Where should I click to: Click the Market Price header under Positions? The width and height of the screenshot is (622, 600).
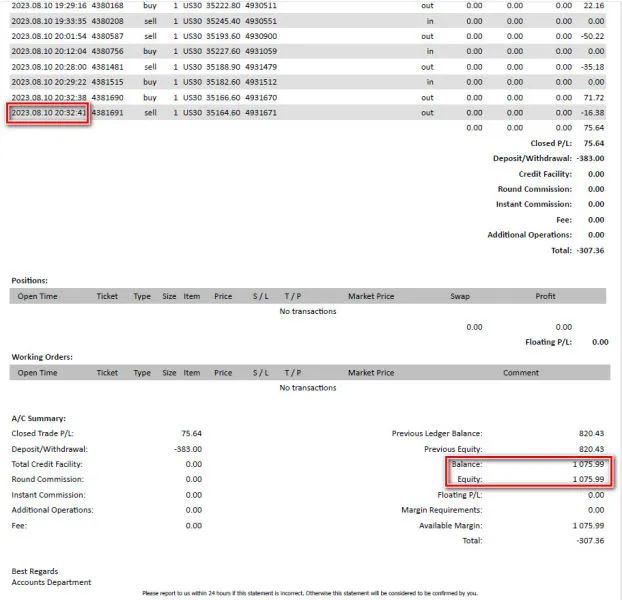371,296
